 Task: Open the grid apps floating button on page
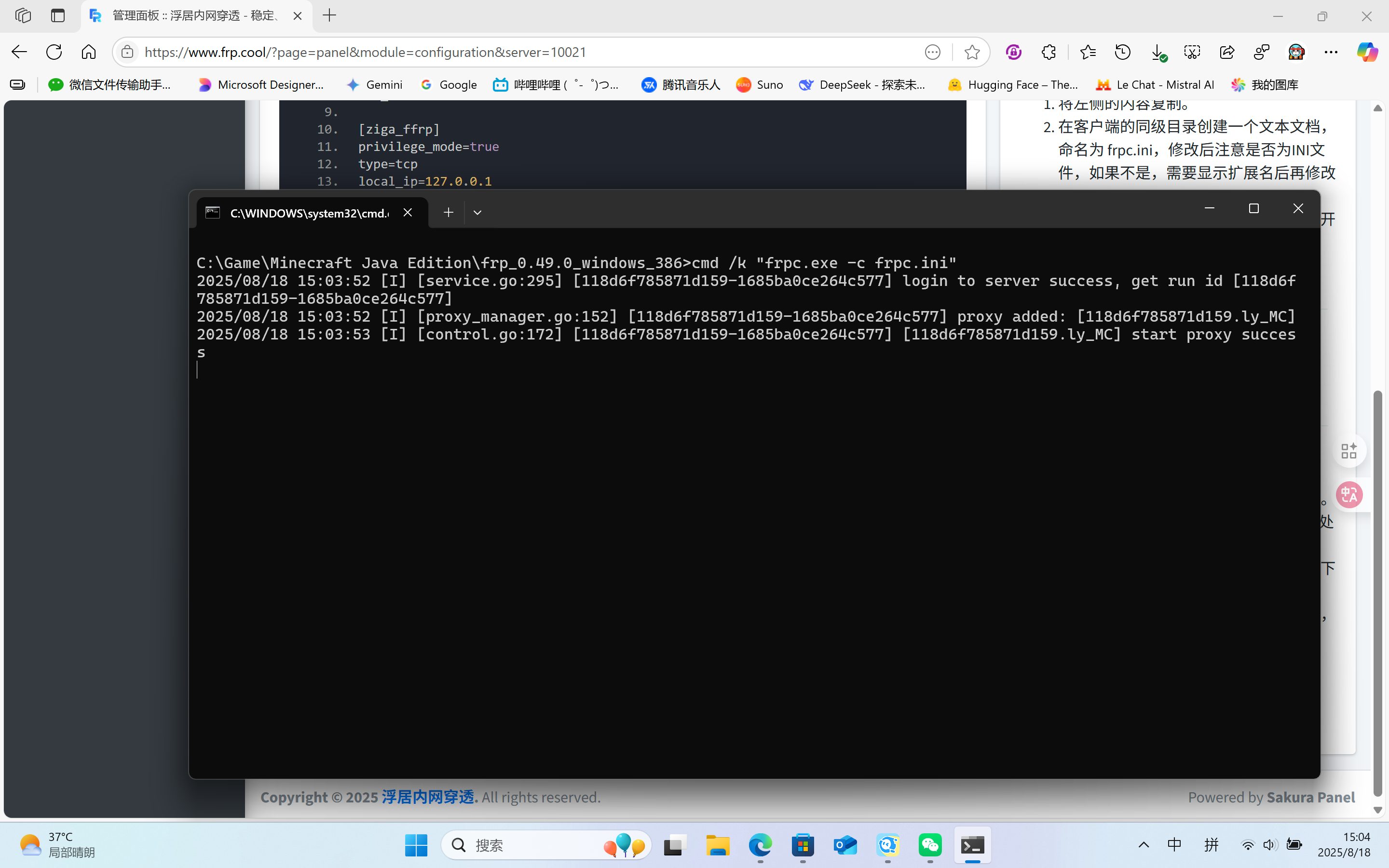click(x=1349, y=451)
